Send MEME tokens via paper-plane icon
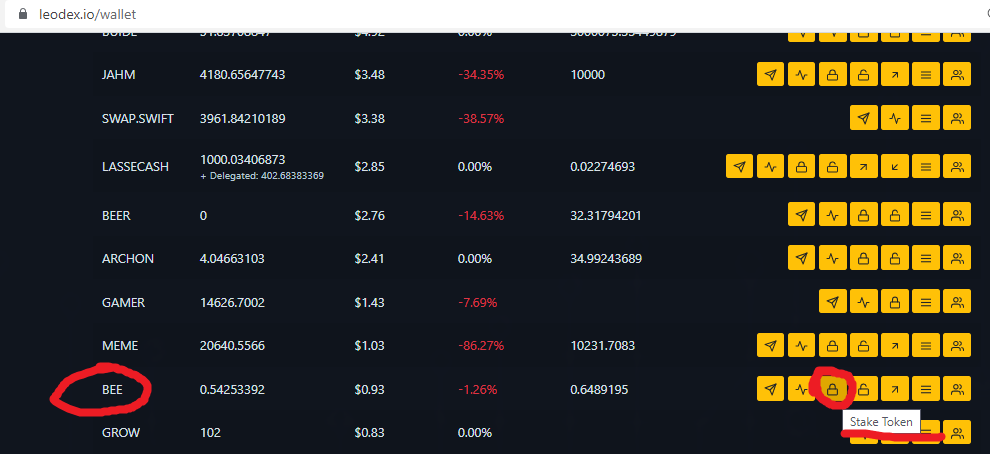 [x=770, y=345]
